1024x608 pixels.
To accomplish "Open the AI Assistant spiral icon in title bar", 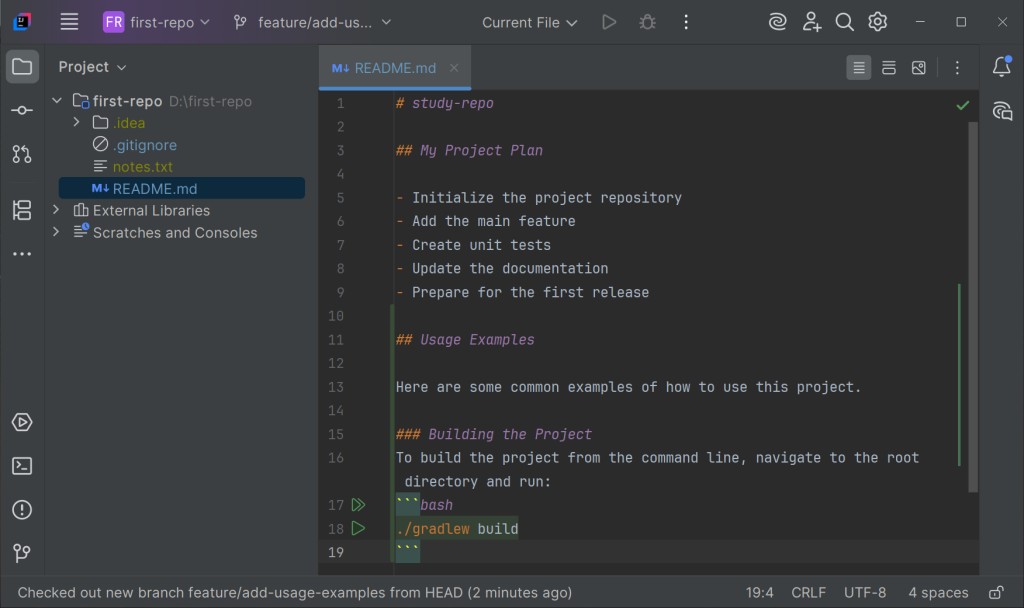I will click(777, 22).
